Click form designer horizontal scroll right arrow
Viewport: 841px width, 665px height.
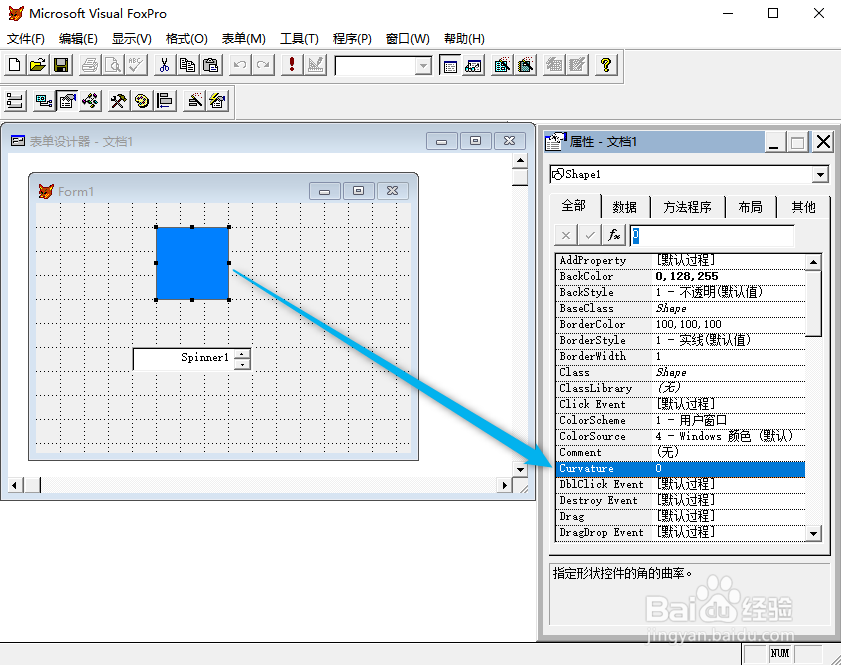point(504,485)
